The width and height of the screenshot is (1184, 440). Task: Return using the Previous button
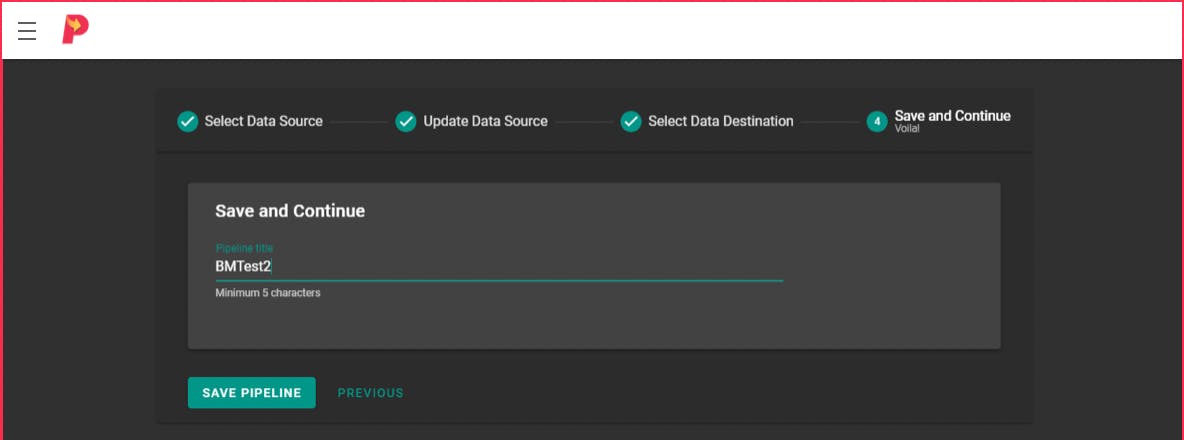point(370,393)
